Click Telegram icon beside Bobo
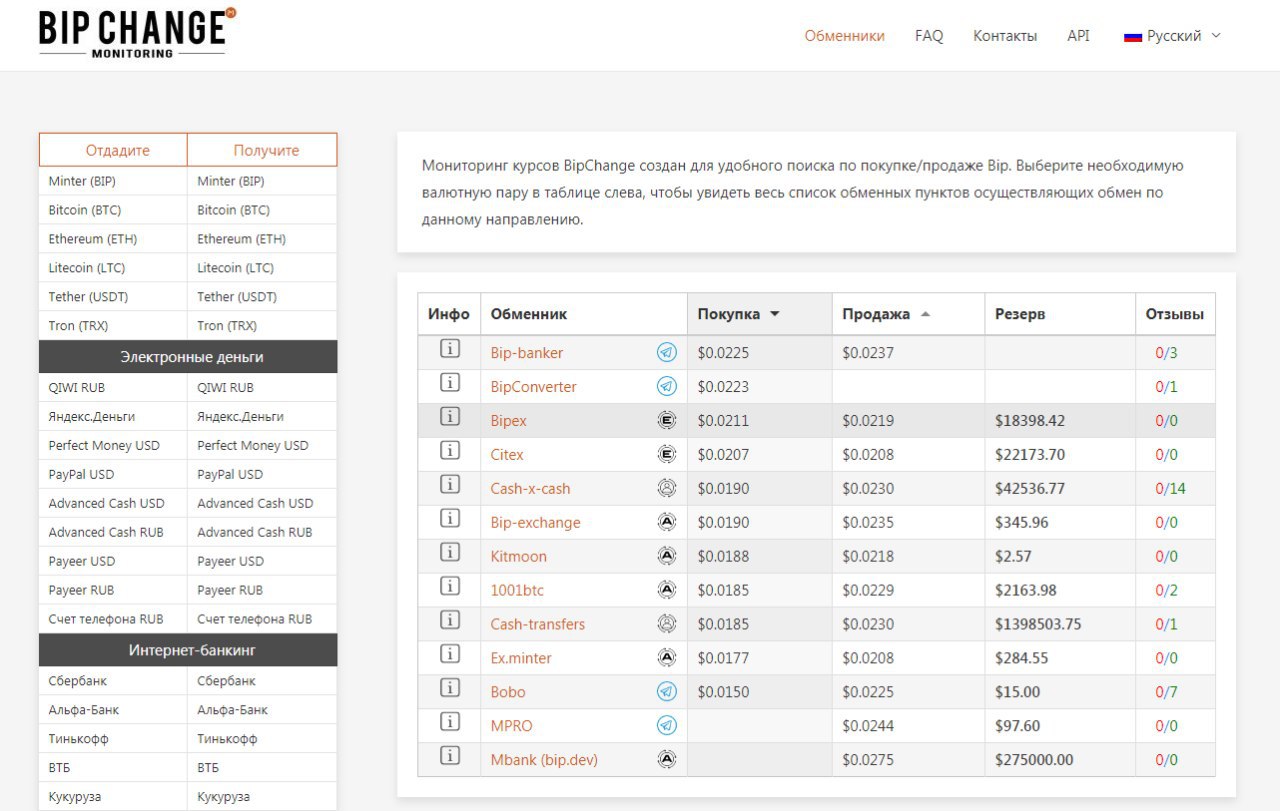This screenshot has height=811, width=1280. point(667,692)
